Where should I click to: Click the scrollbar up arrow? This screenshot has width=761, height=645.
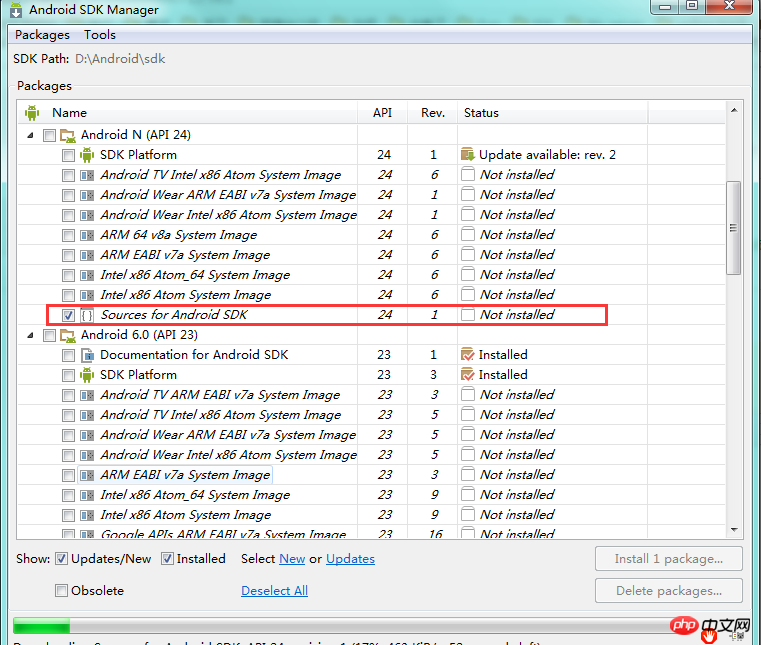[734, 110]
